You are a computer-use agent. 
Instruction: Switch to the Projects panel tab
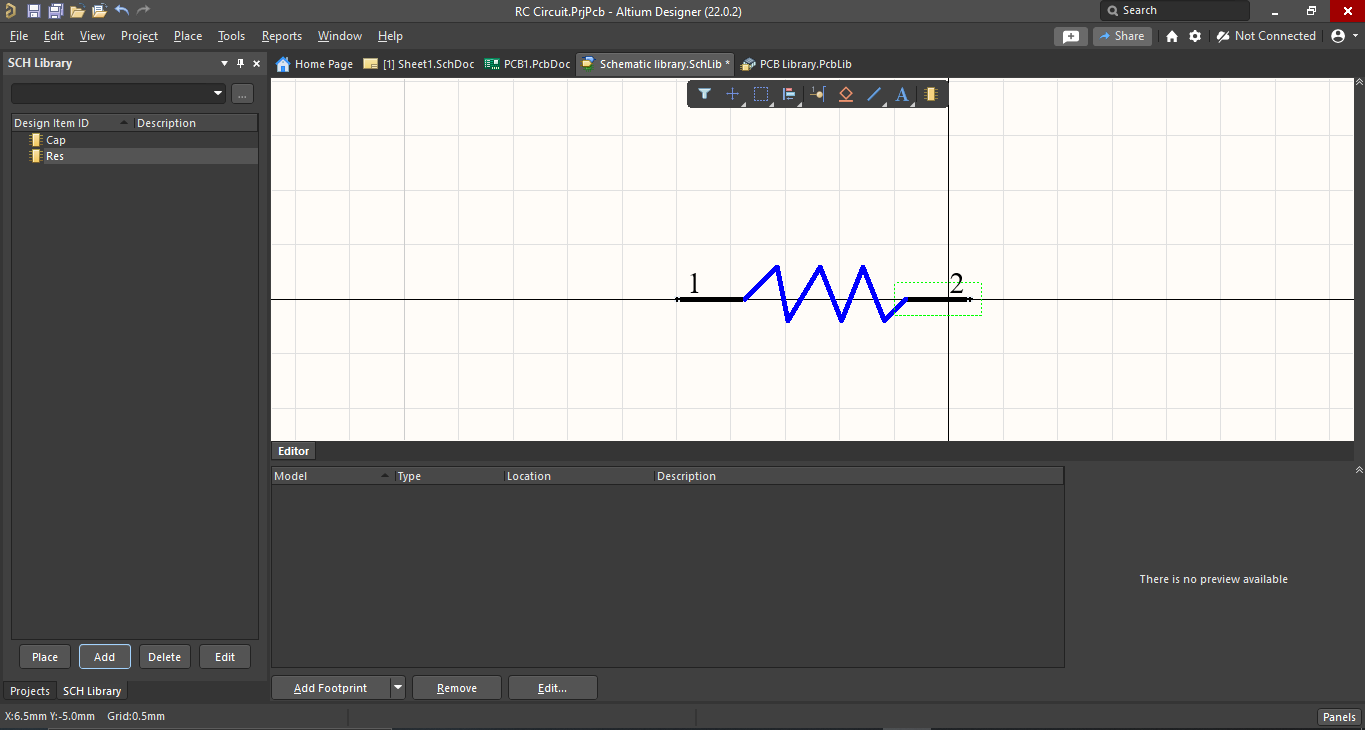point(30,691)
